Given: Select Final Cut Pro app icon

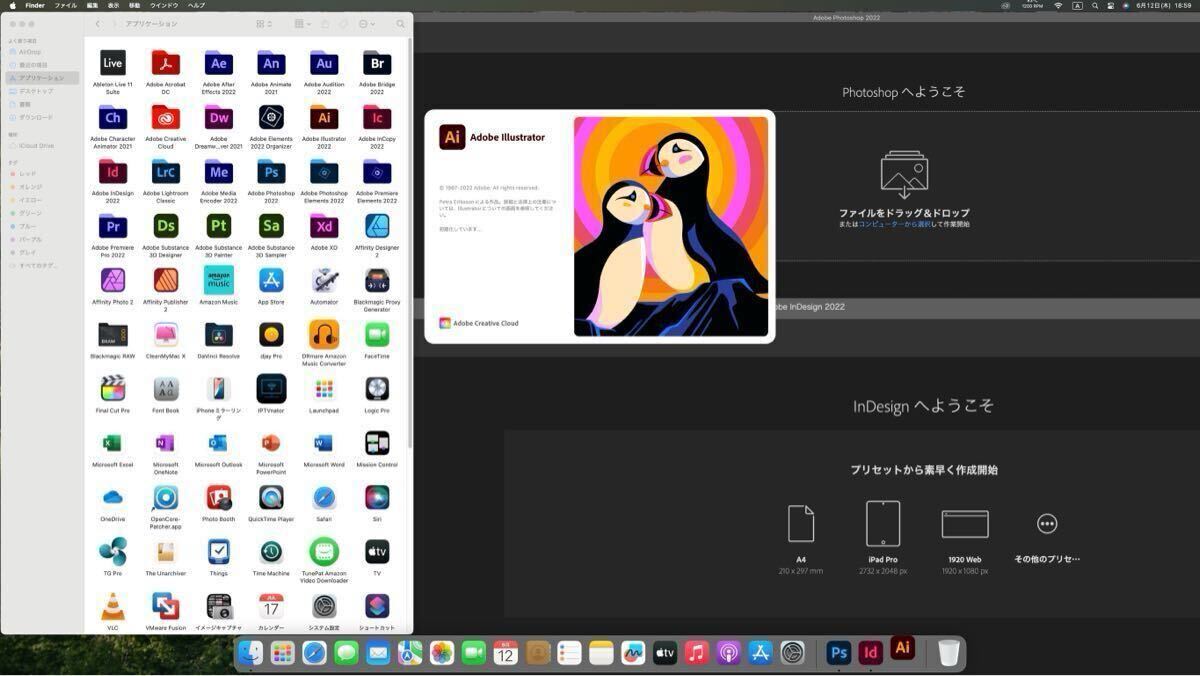Looking at the screenshot, I should coord(113,388).
